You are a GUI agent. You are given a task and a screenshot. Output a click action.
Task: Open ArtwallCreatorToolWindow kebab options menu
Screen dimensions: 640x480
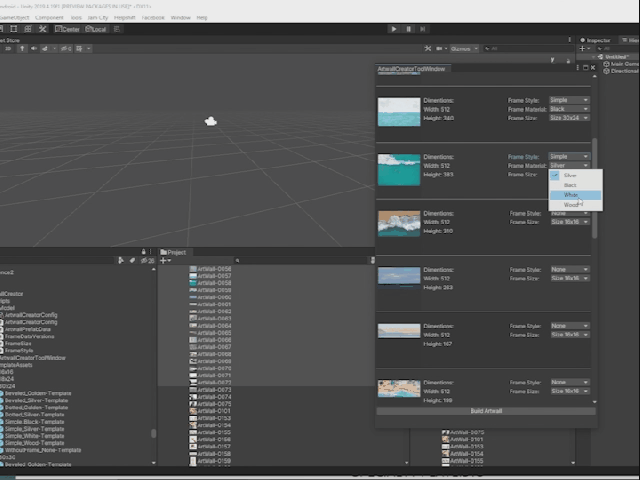[x=578, y=68]
